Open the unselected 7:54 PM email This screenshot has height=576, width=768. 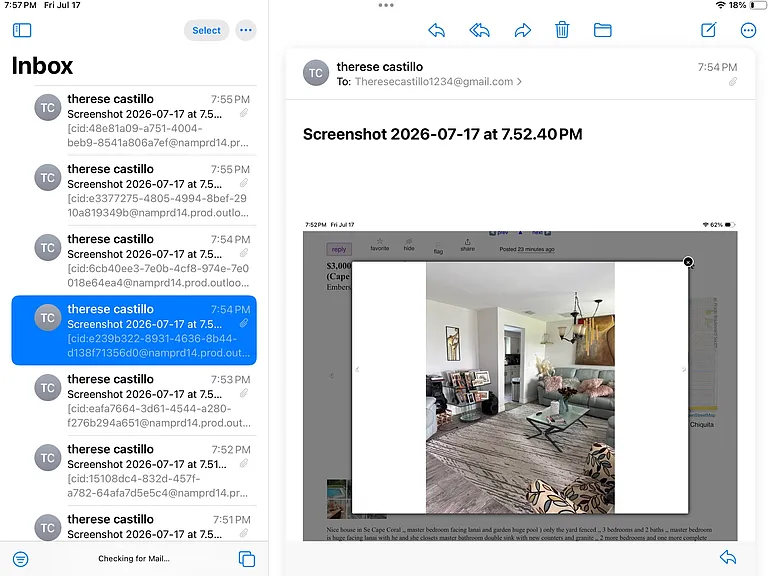click(x=134, y=261)
